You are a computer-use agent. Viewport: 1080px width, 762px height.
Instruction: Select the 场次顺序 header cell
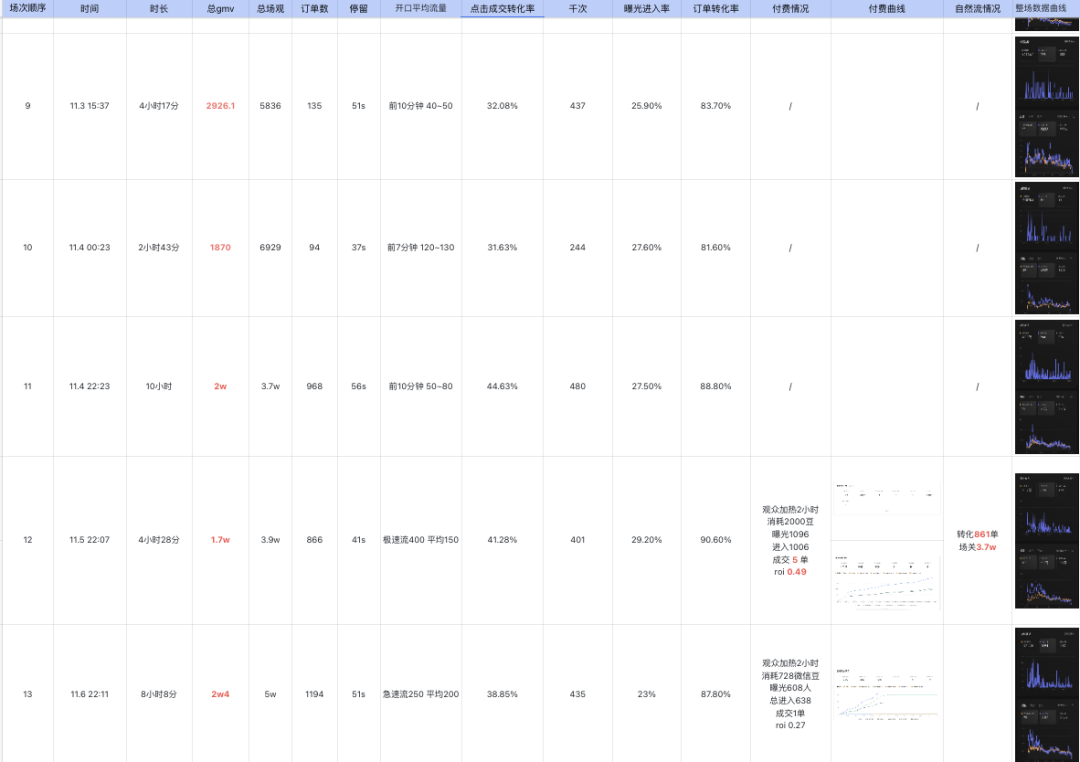28,8
